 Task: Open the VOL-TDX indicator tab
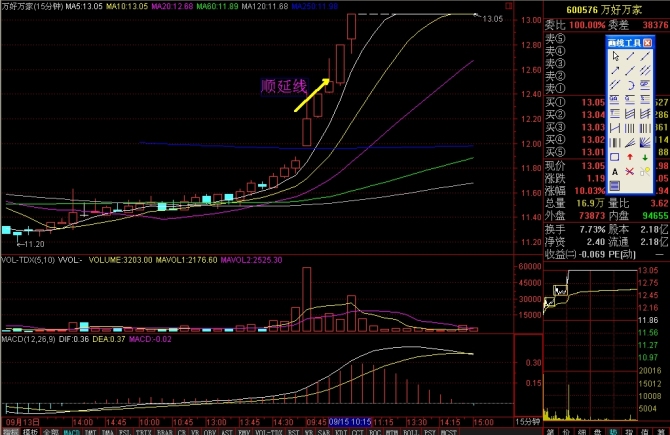(268, 432)
